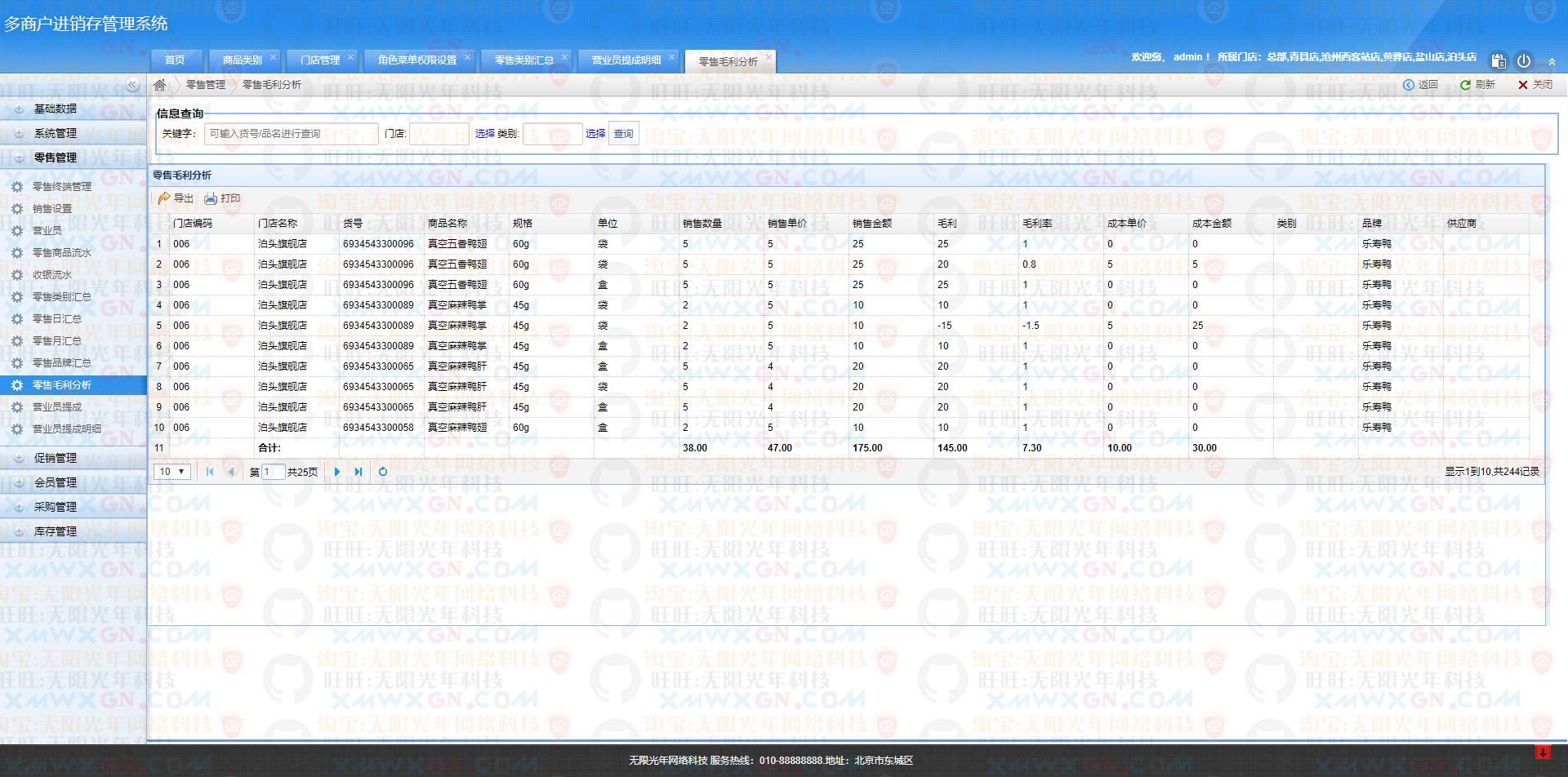Sort by the 销售金额 column header
Image resolution: width=1568 pixels, height=777 pixels.
[x=890, y=224]
